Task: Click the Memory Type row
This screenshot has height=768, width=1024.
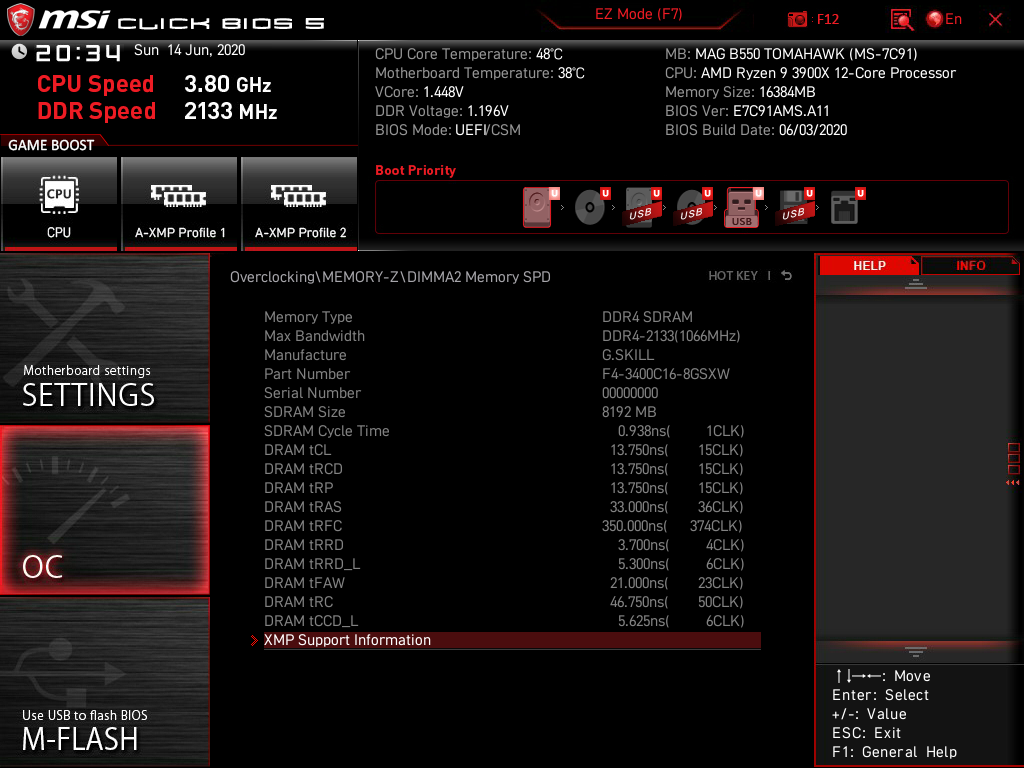Action: pos(512,317)
